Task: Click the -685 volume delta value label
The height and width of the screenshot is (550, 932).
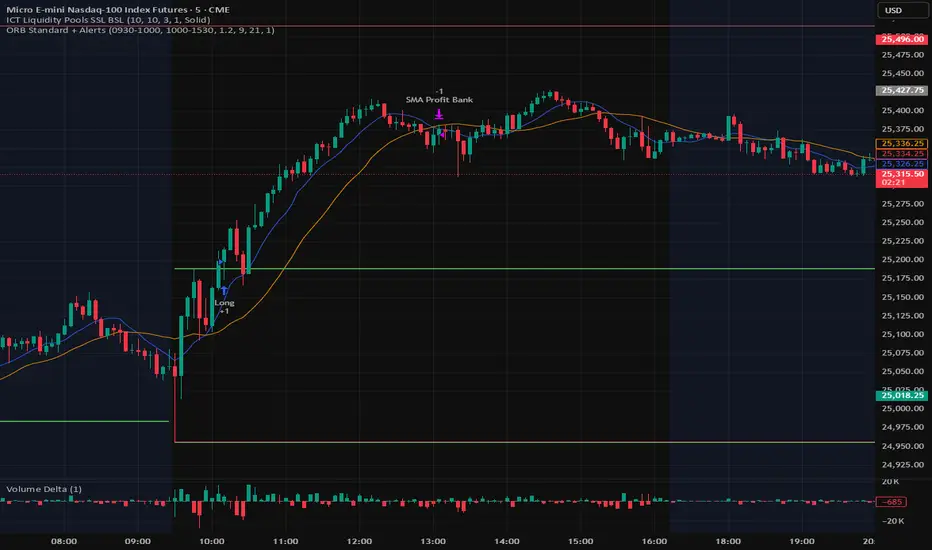Action: pyautogui.click(x=892, y=502)
